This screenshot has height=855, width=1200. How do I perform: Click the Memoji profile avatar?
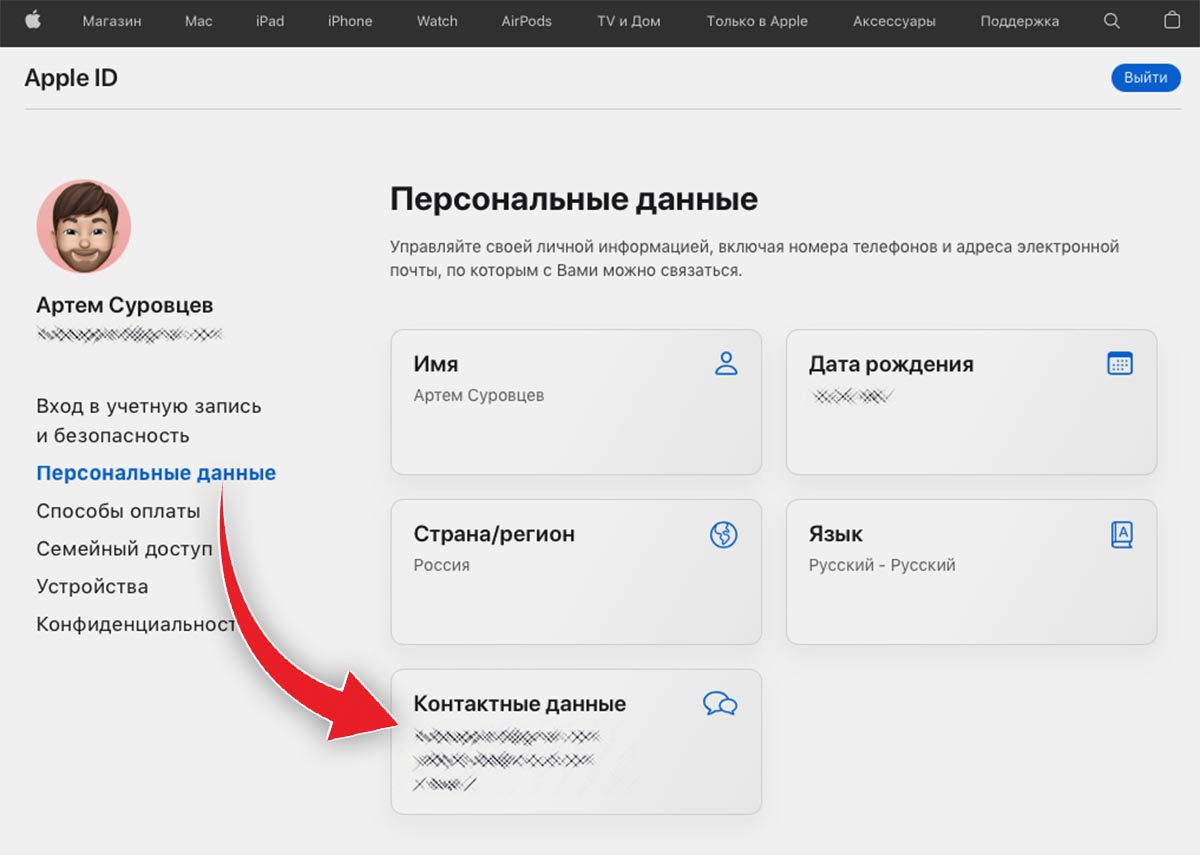pyautogui.click(x=84, y=227)
